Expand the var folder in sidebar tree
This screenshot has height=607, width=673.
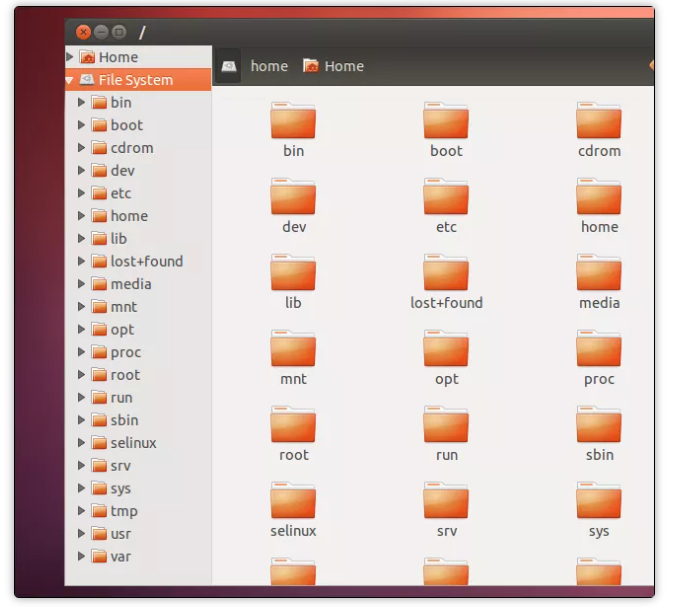(x=81, y=556)
